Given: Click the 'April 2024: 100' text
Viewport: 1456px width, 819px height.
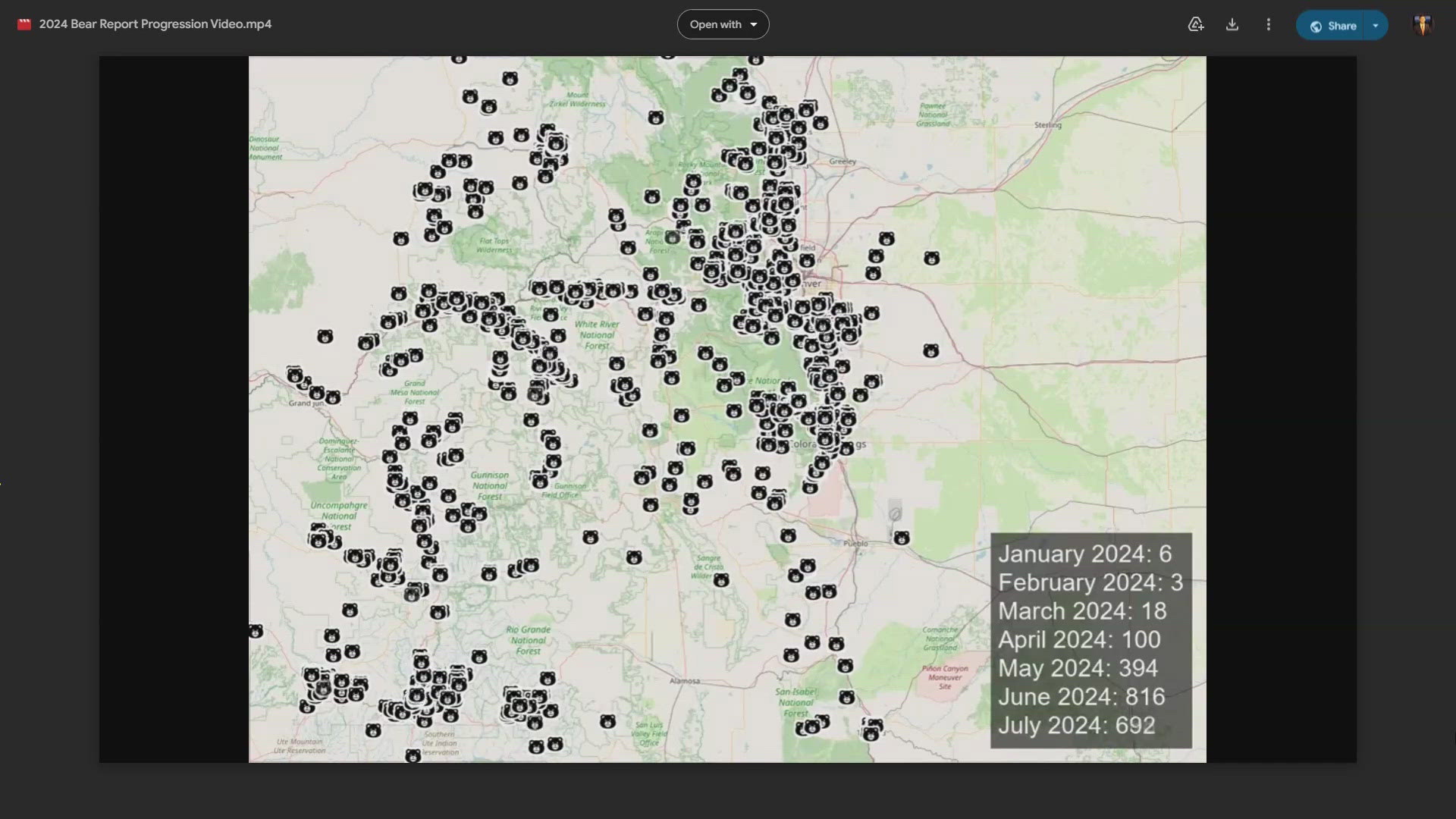Looking at the screenshot, I should coord(1079,639).
